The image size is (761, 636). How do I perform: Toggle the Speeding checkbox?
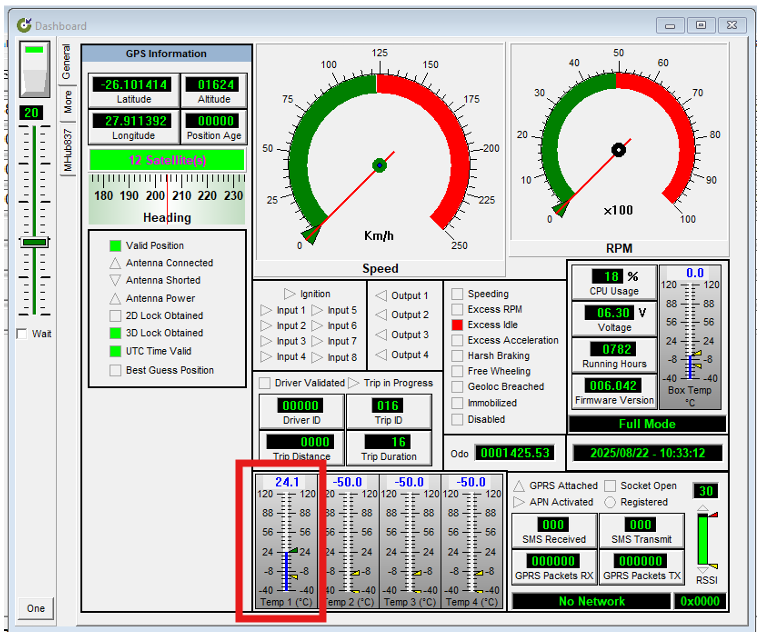click(x=457, y=294)
